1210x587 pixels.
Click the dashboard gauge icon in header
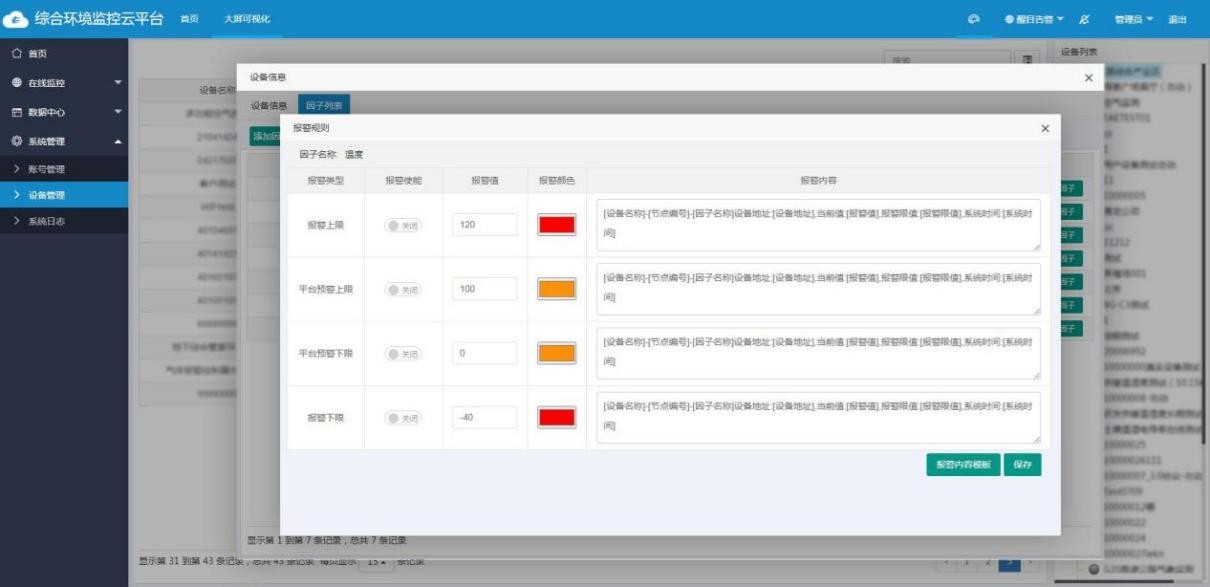point(974,20)
